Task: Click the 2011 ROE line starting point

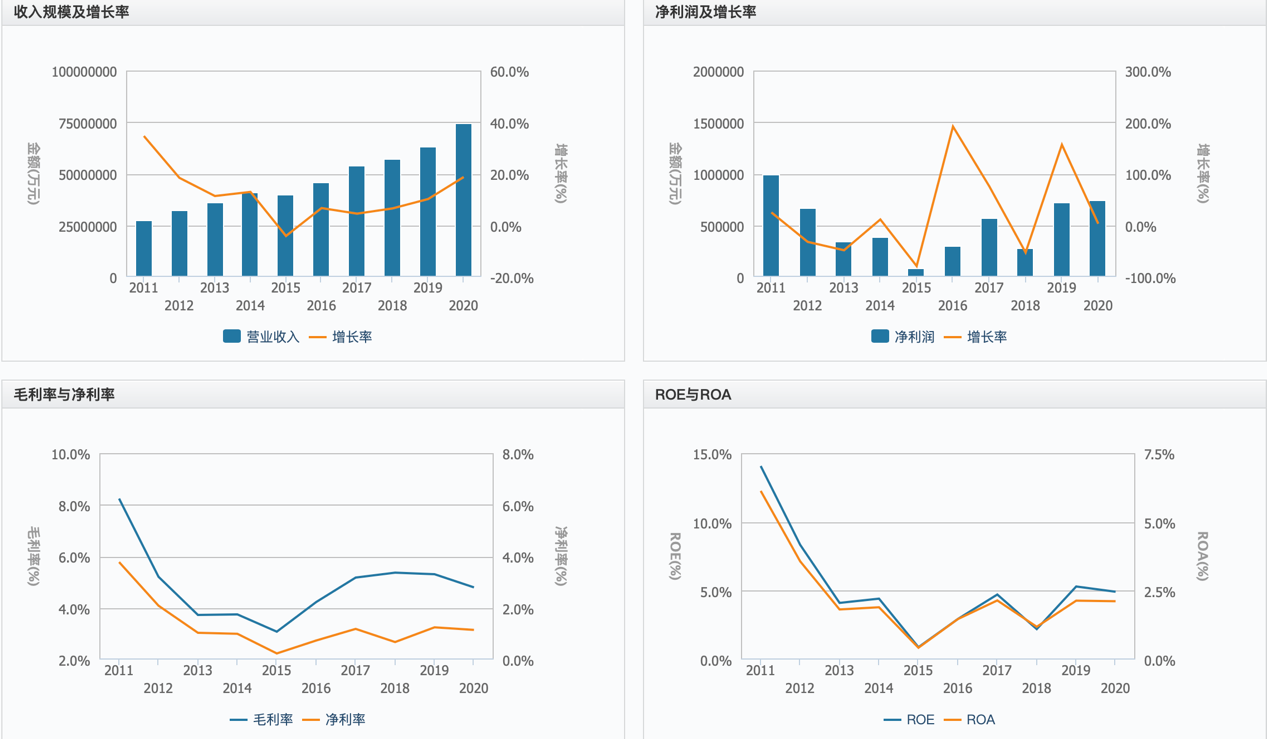Action: 761,467
